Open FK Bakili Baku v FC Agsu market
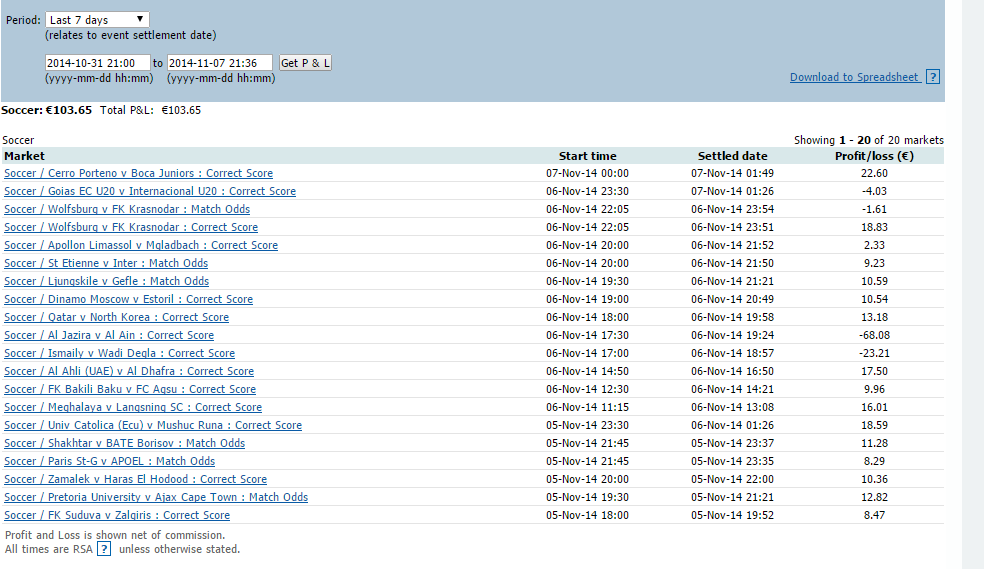Screen dimensions: 984x569 pos(130,389)
